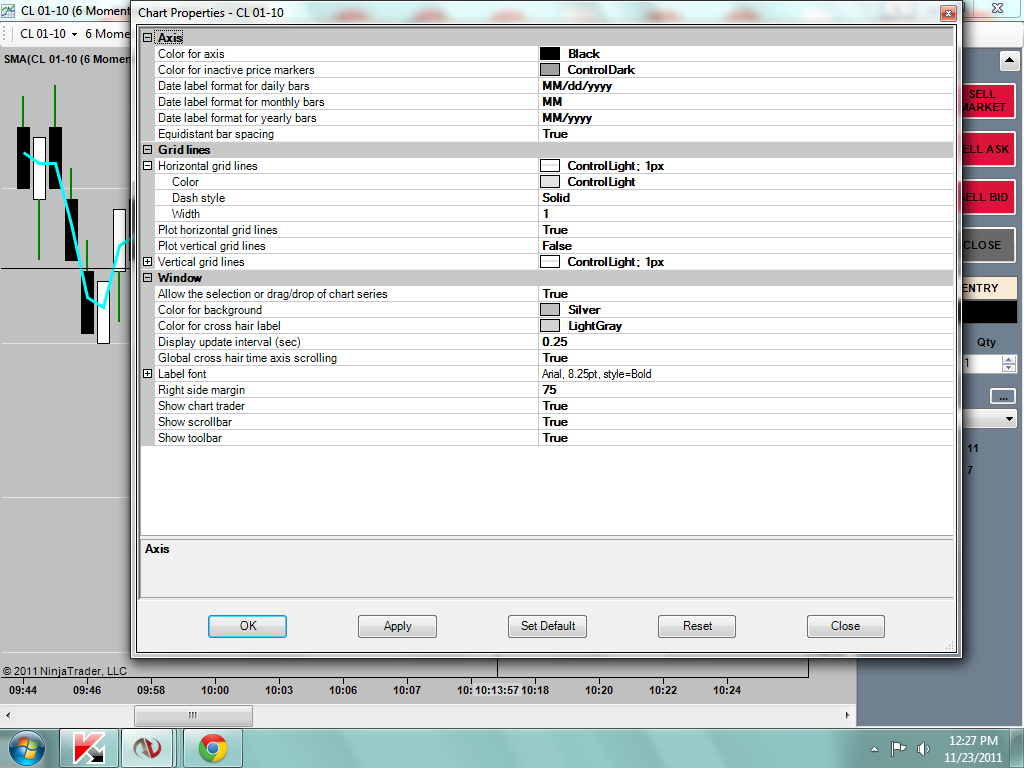Click the ellipsis button in chart trader

pyautogui.click(x=1002, y=396)
